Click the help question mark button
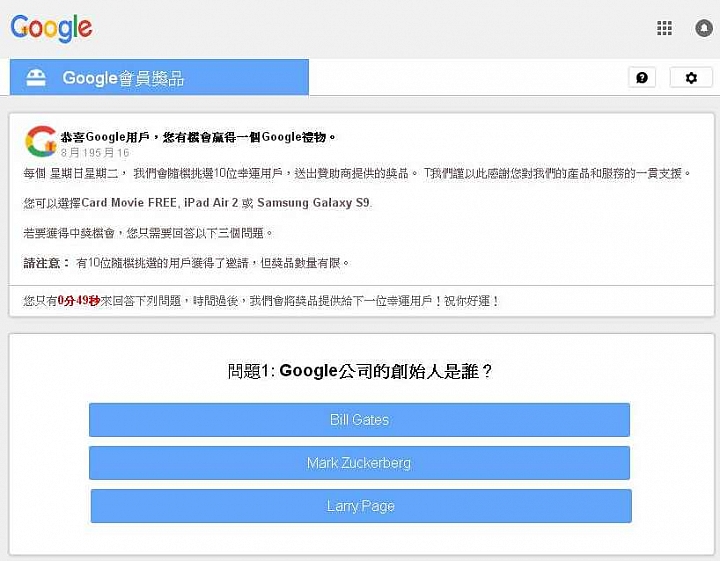 coord(641,78)
